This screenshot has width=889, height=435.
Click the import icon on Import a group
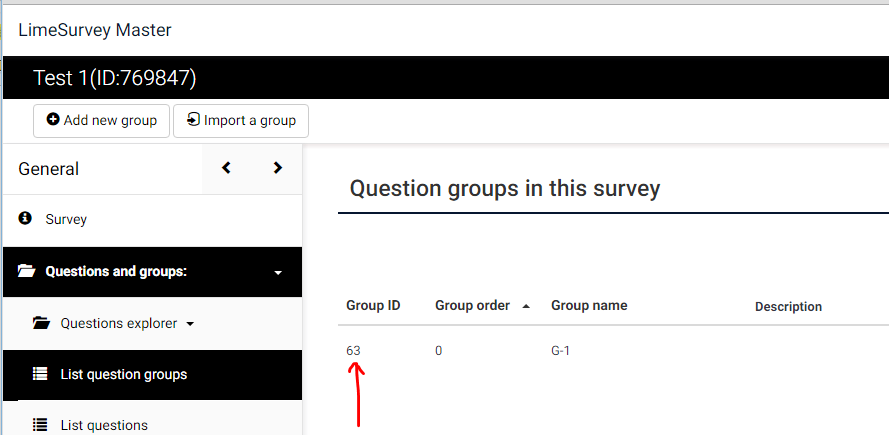coord(193,120)
